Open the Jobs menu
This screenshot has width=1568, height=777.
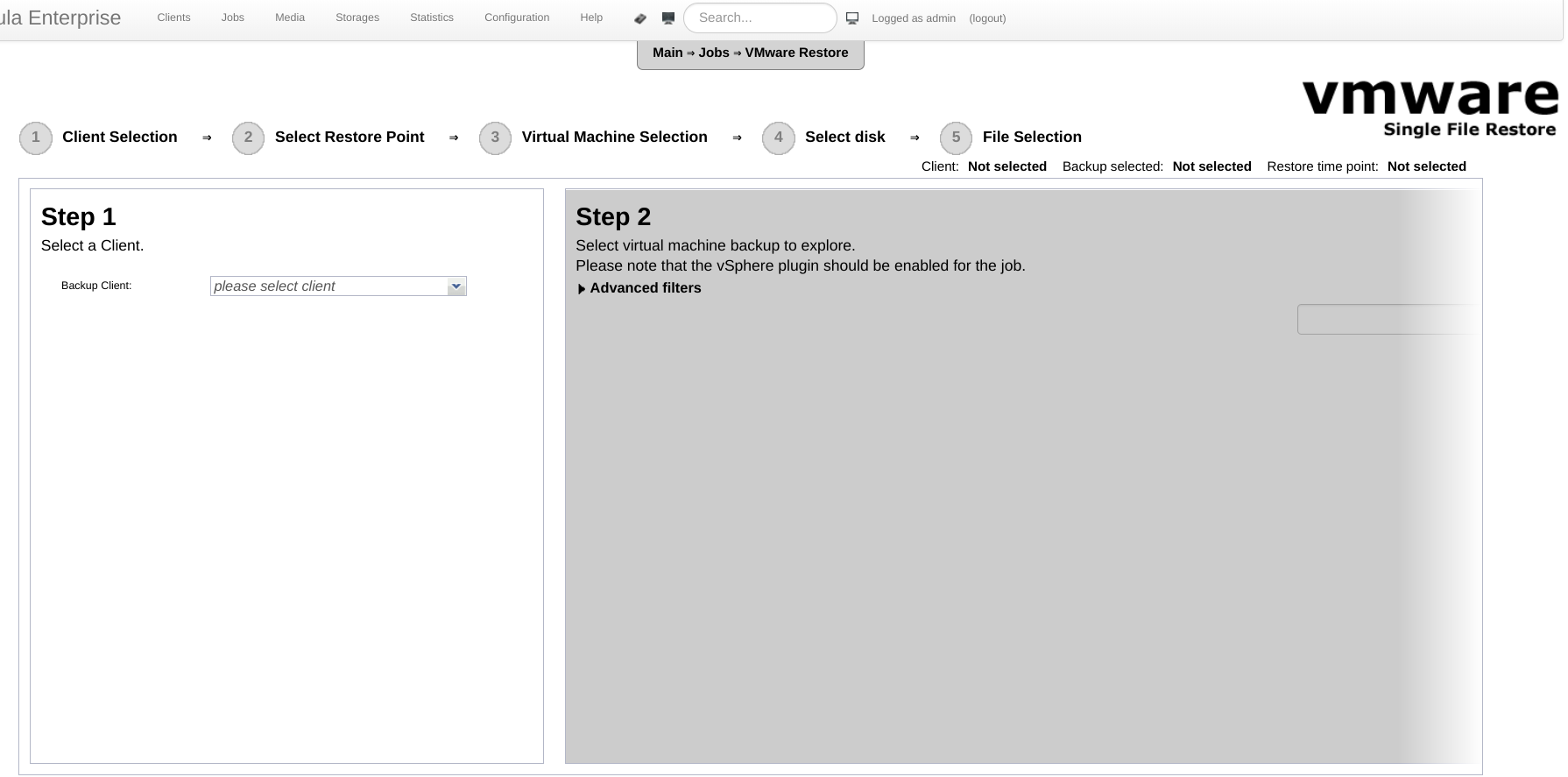(x=233, y=18)
